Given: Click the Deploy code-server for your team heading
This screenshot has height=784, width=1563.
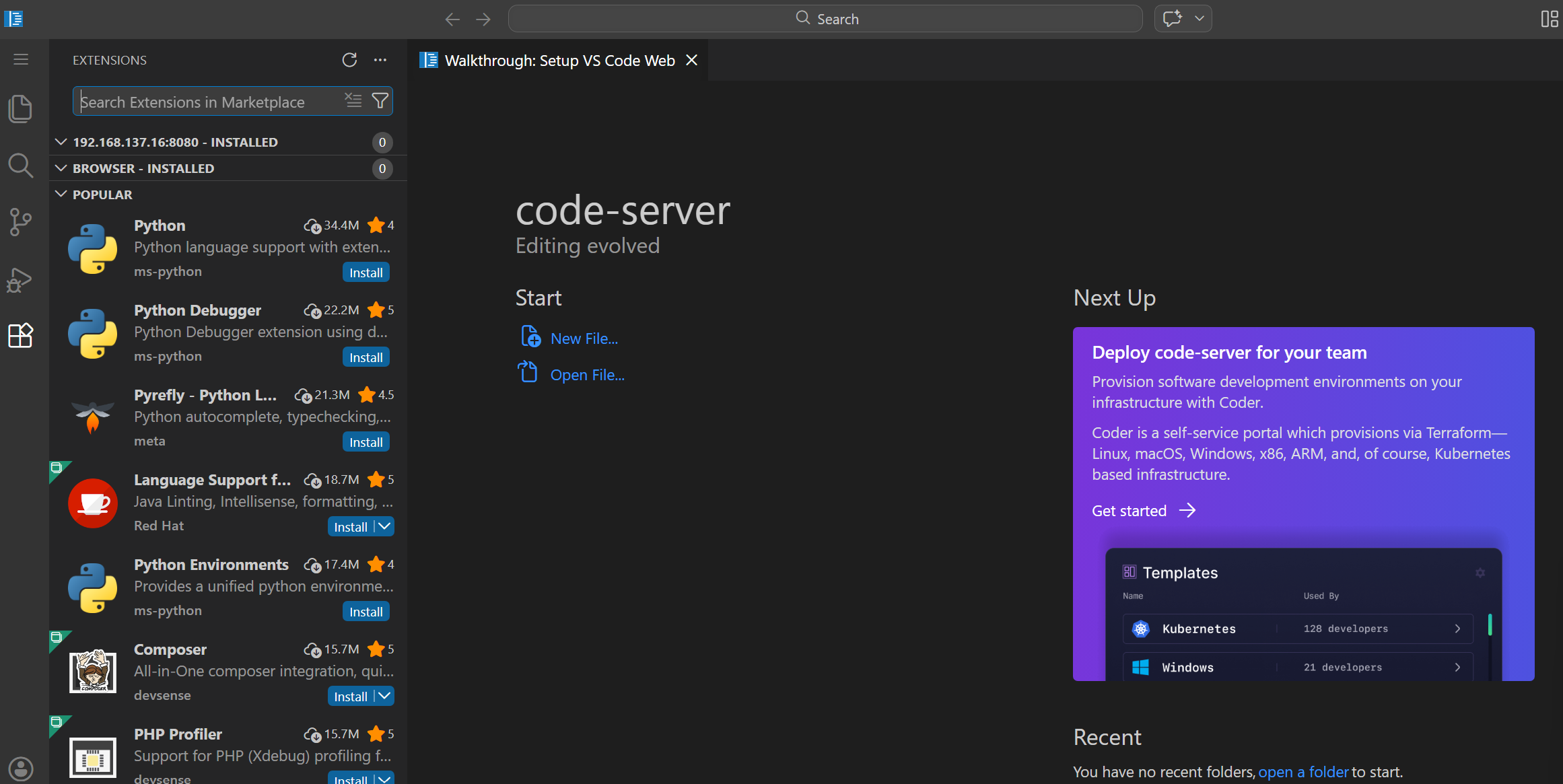Looking at the screenshot, I should [x=1229, y=353].
